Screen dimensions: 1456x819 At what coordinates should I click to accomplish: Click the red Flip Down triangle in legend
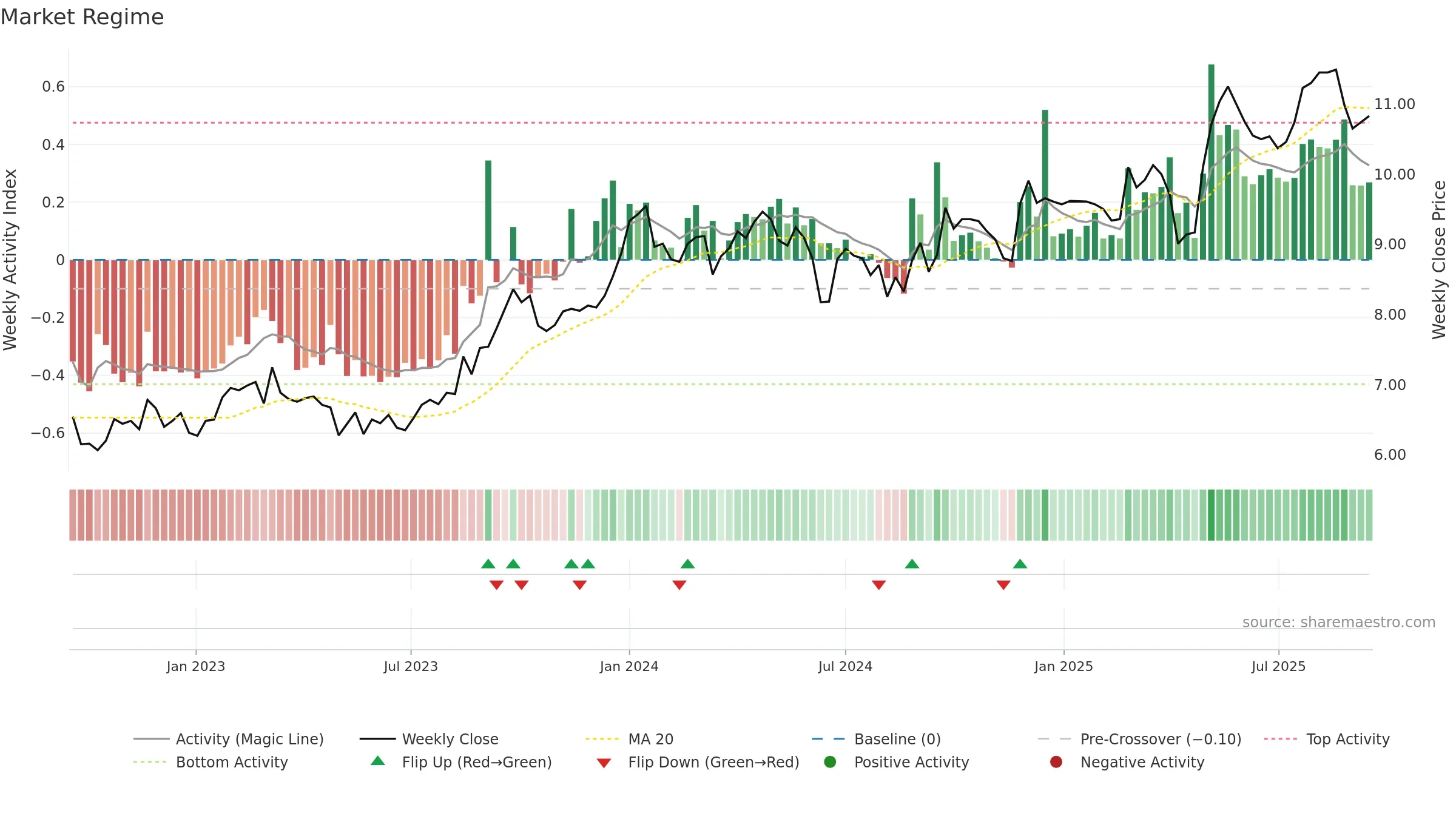point(604,763)
